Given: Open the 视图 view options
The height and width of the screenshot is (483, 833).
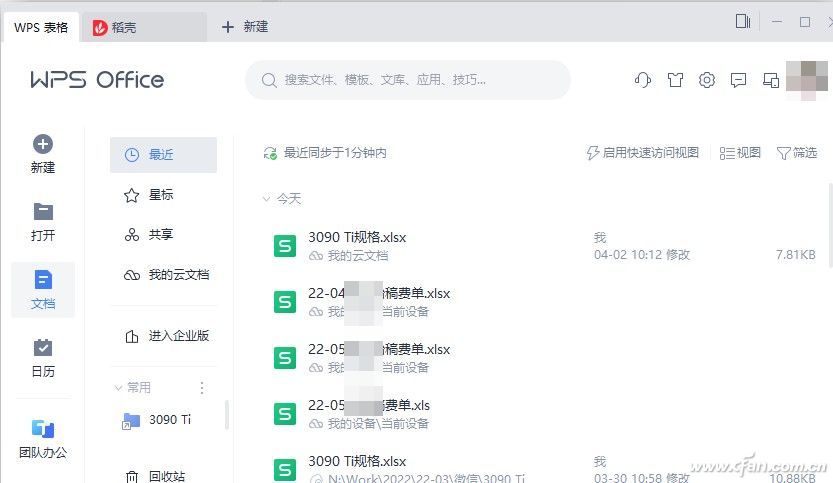Looking at the screenshot, I should click(740, 153).
